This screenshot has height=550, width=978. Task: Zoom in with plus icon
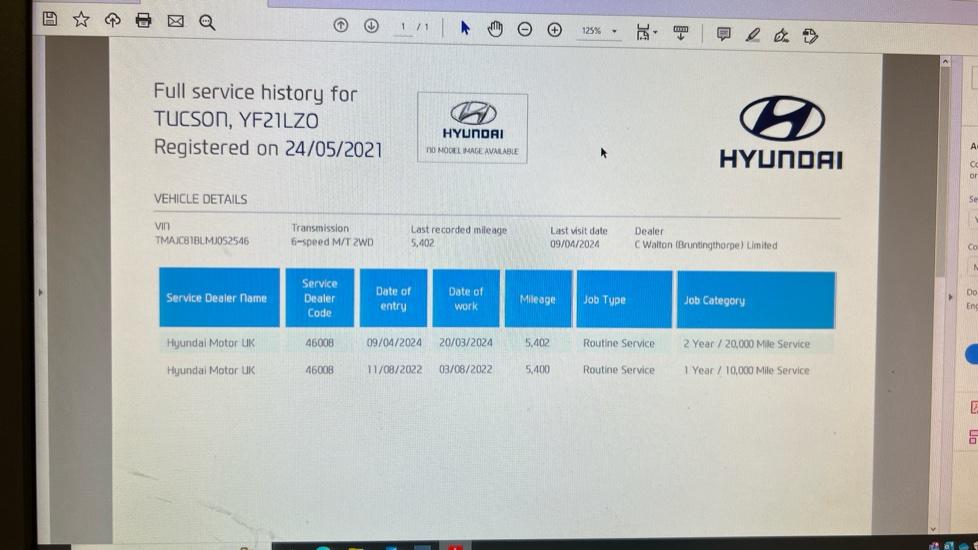pos(554,30)
